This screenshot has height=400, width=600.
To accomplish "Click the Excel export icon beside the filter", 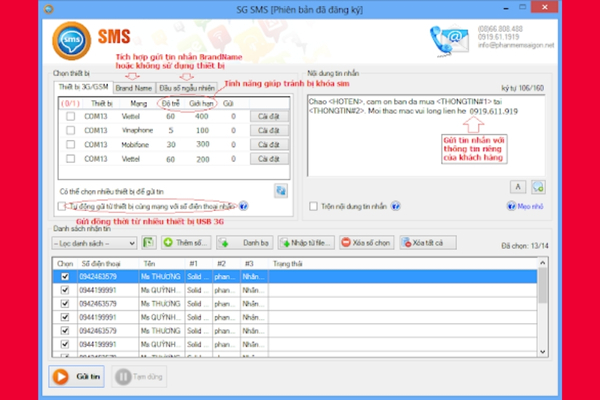I will point(146,242).
